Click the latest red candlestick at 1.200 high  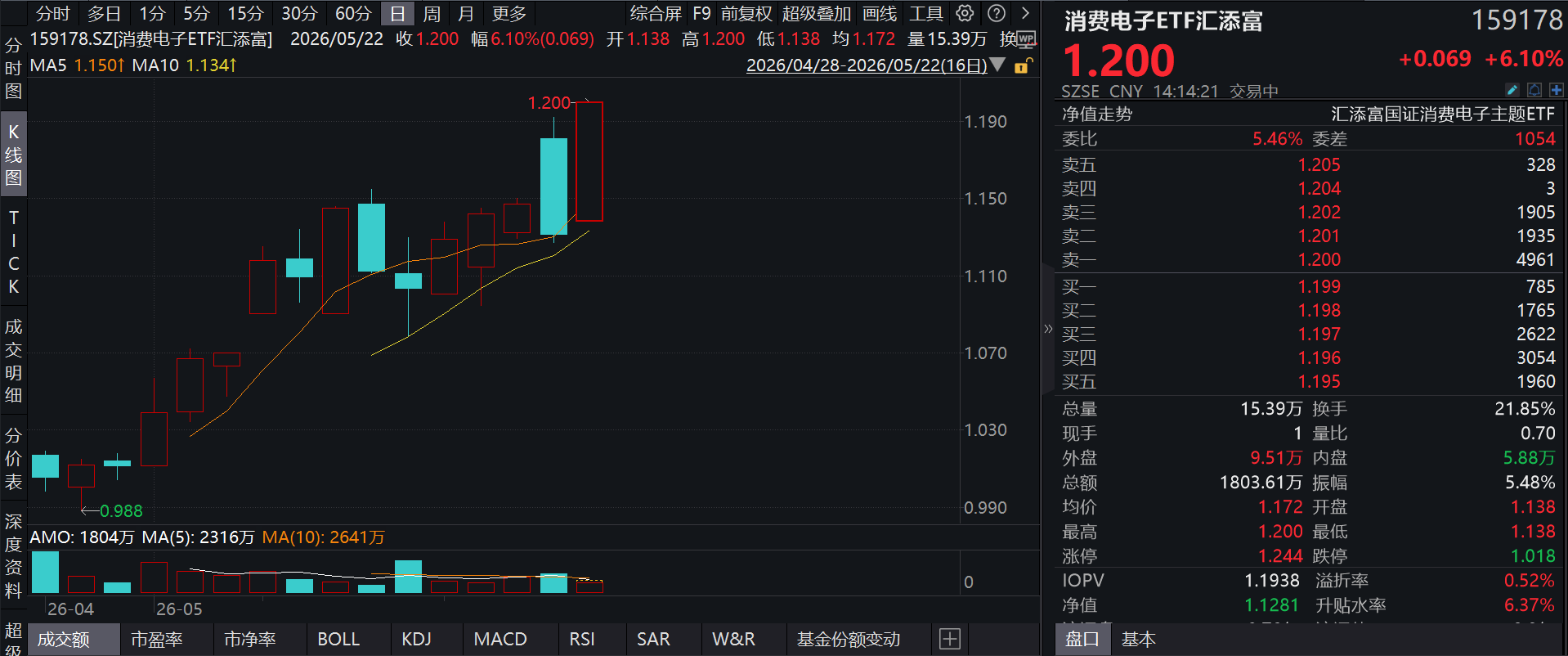(x=589, y=161)
